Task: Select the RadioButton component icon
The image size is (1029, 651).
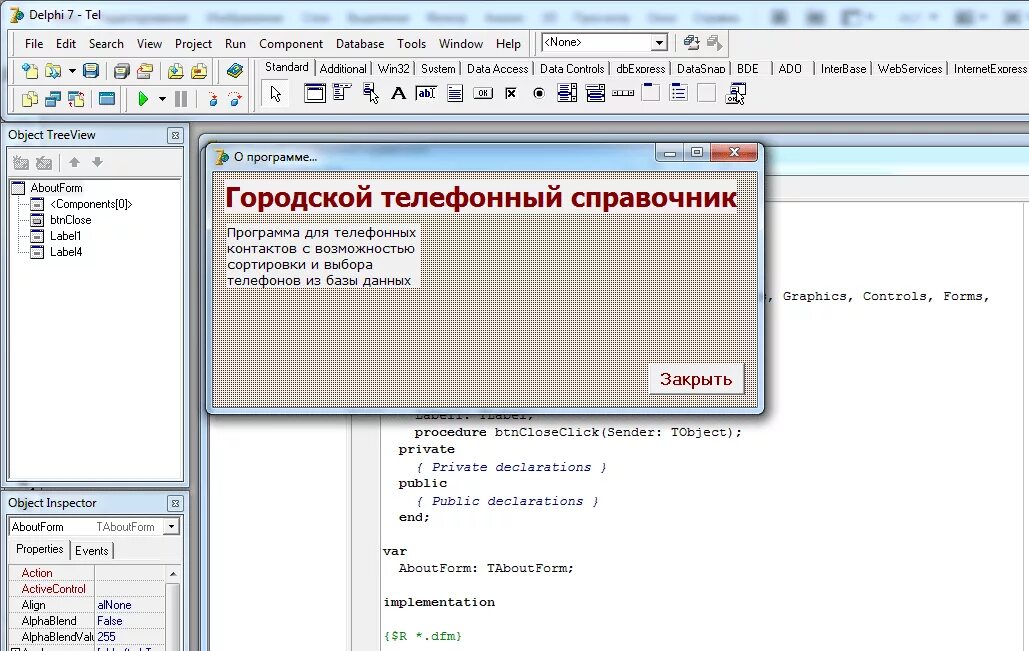Action: click(539, 93)
